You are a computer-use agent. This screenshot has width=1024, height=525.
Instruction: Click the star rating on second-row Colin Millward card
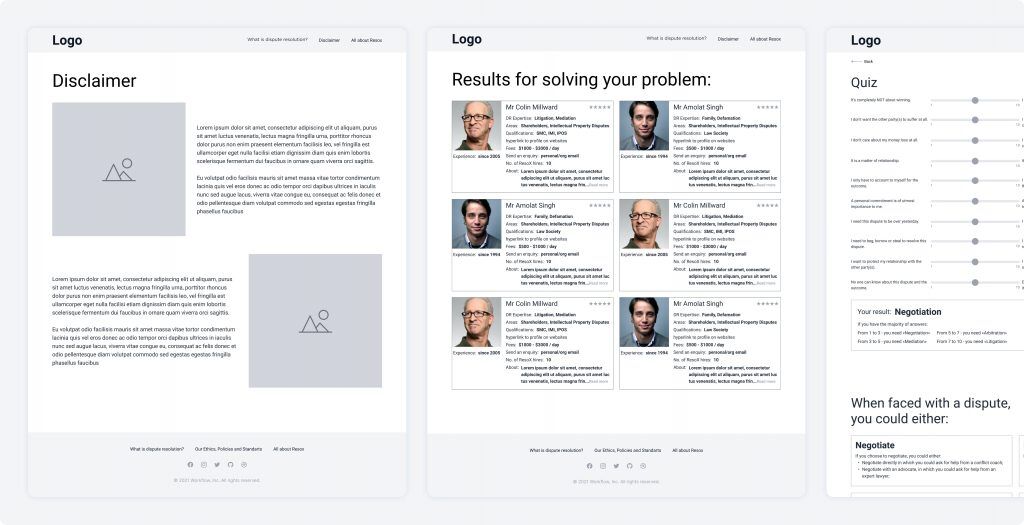tap(767, 206)
